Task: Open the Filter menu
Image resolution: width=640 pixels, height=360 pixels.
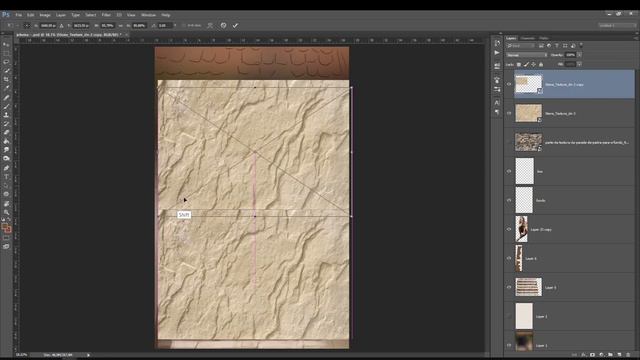Action: 106,15
